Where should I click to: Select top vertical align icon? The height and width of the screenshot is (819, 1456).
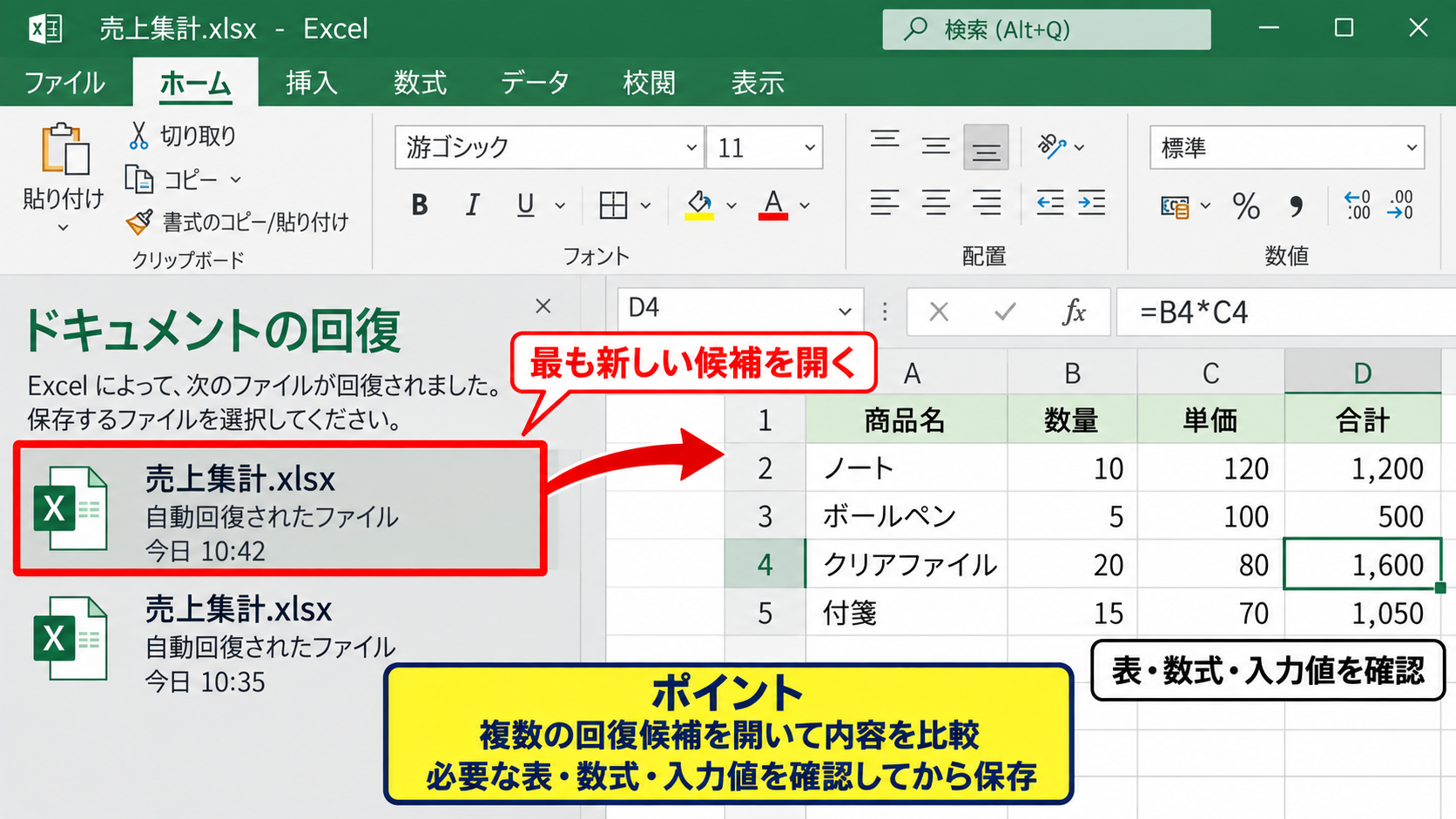click(885, 139)
